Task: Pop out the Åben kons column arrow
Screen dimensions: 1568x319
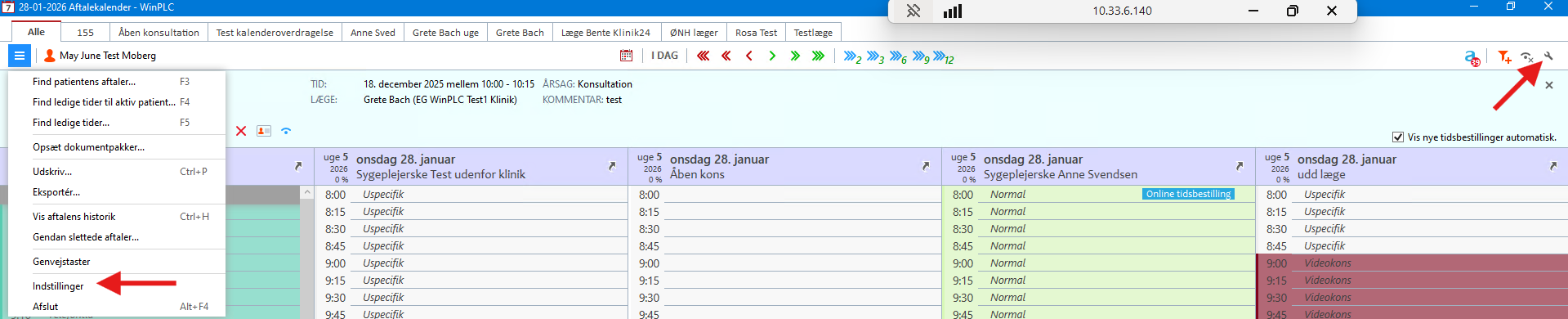Action: click(925, 166)
